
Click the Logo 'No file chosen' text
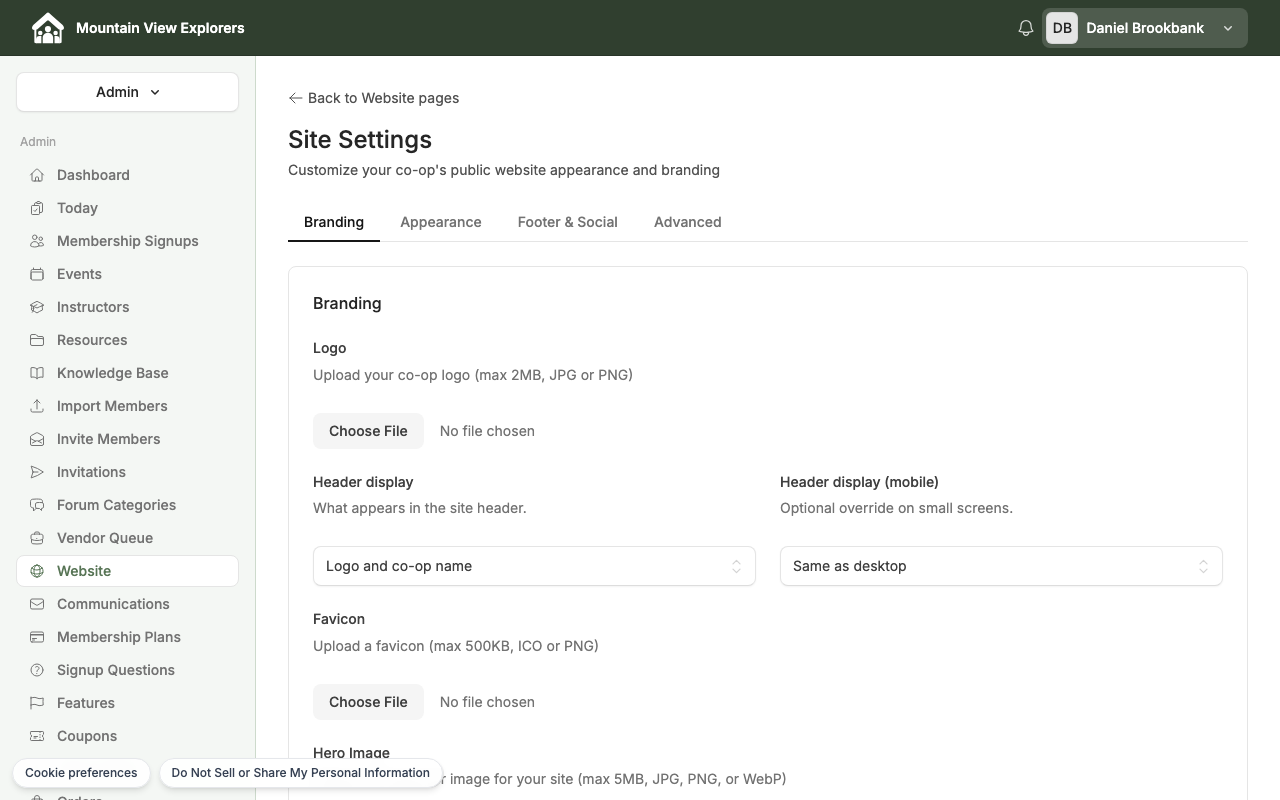point(487,431)
